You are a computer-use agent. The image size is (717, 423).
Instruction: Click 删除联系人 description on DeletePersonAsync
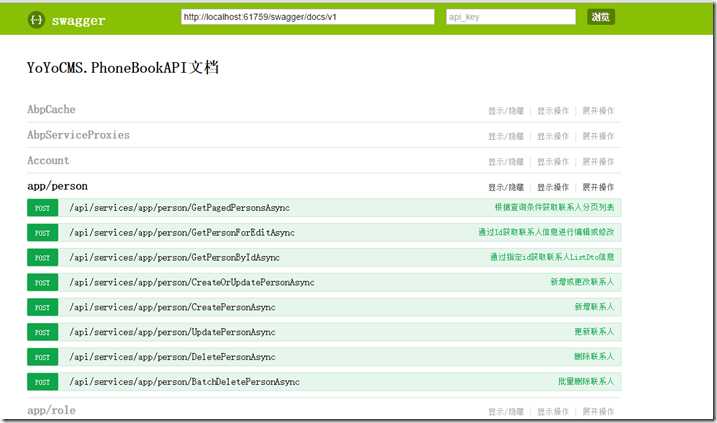tap(594, 356)
